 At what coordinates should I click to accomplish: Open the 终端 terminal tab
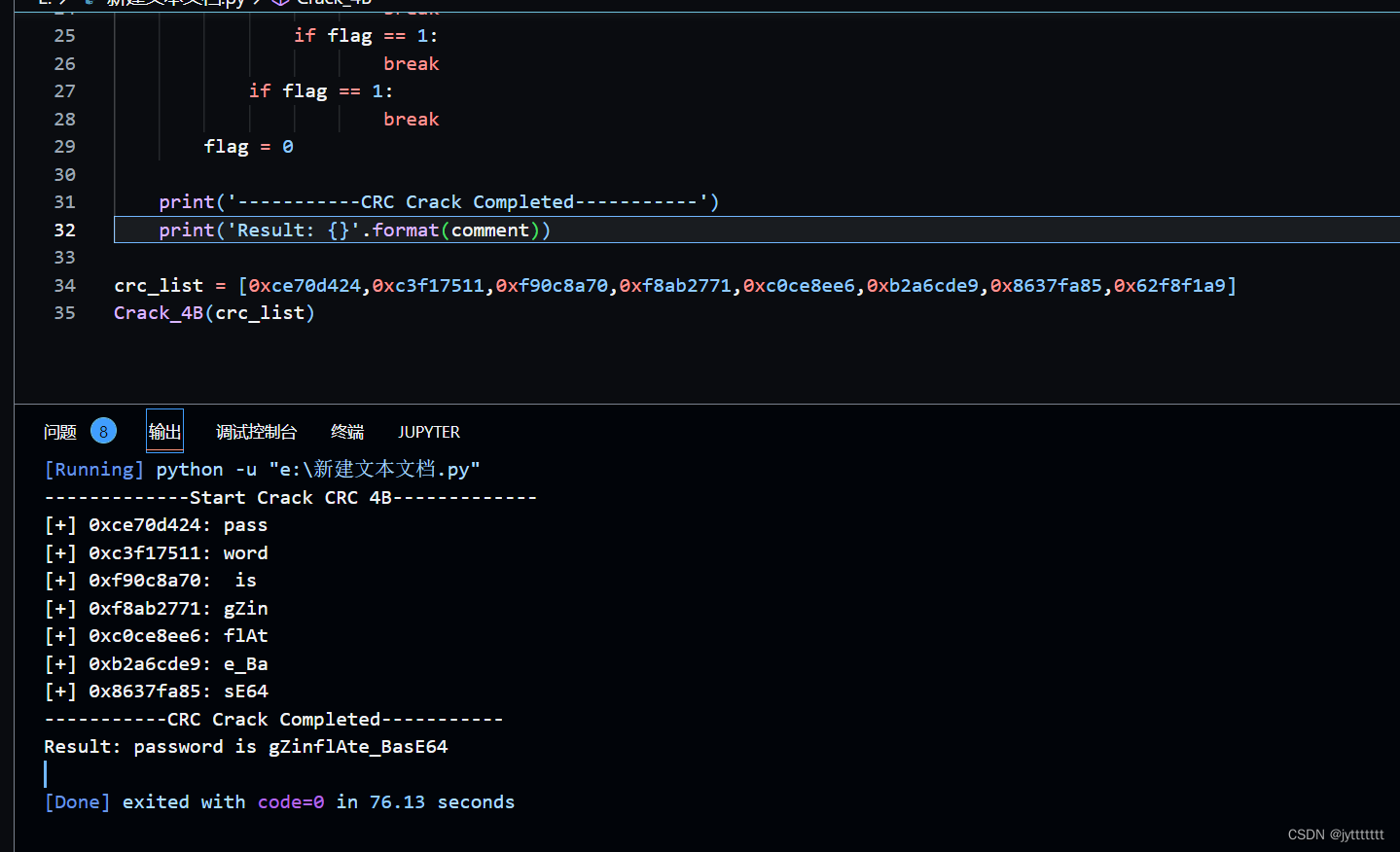[347, 432]
